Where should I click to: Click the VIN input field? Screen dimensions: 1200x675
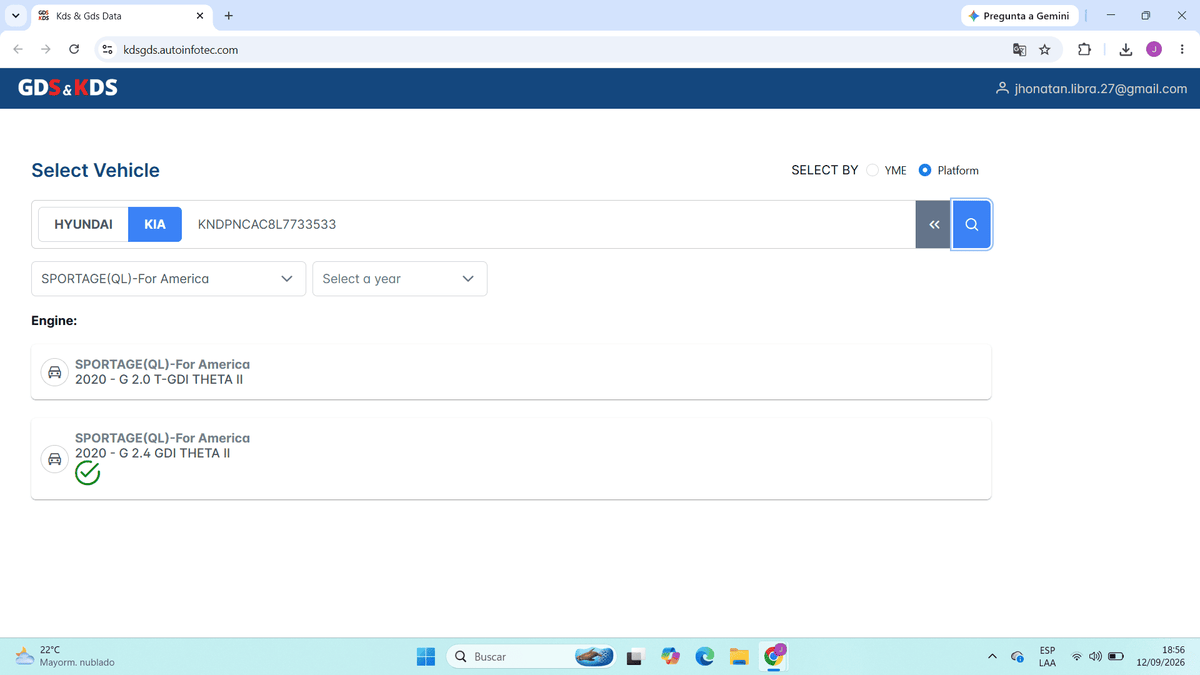tap(549, 224)
